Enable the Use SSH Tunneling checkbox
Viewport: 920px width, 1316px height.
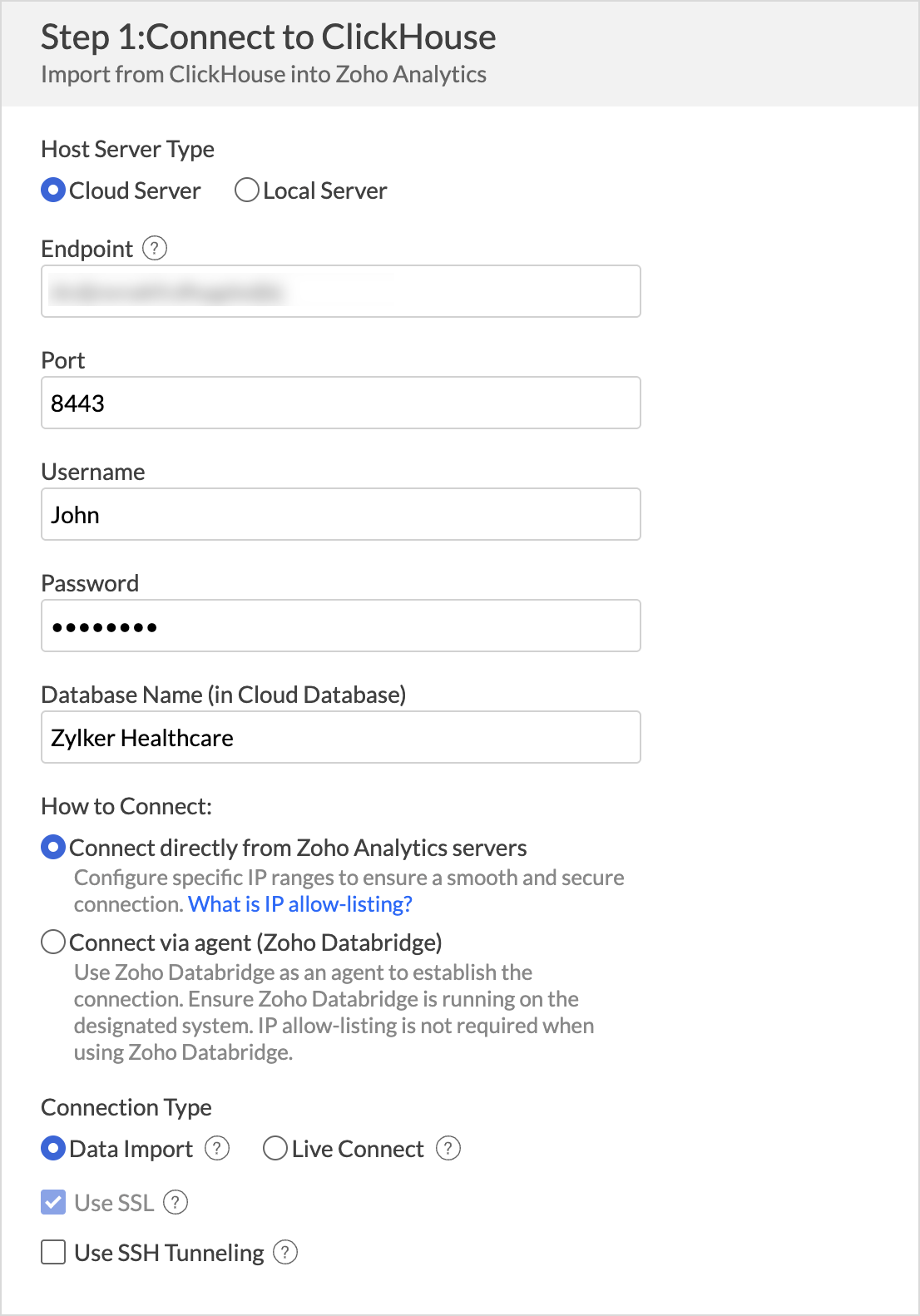point(53,1252)
